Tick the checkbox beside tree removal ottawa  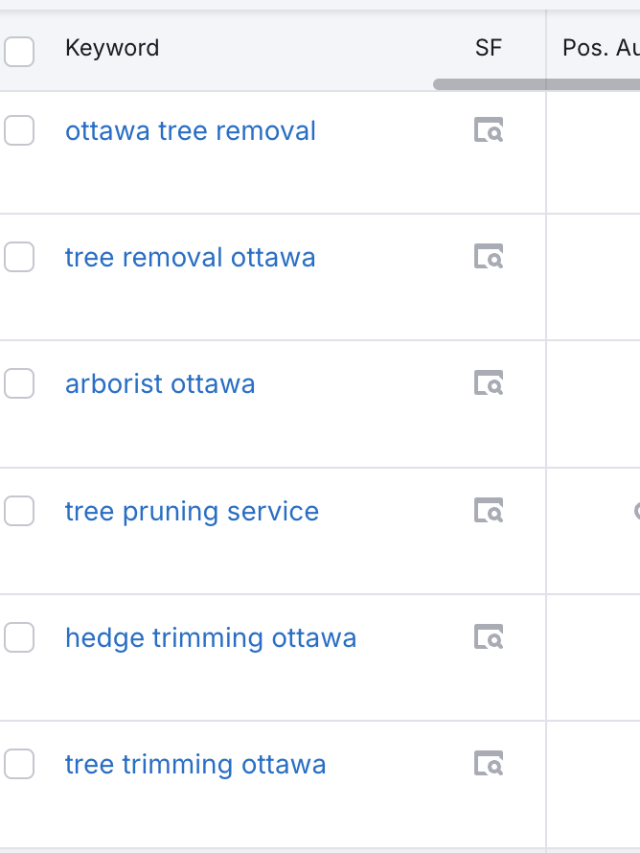[x=19, y=257]
